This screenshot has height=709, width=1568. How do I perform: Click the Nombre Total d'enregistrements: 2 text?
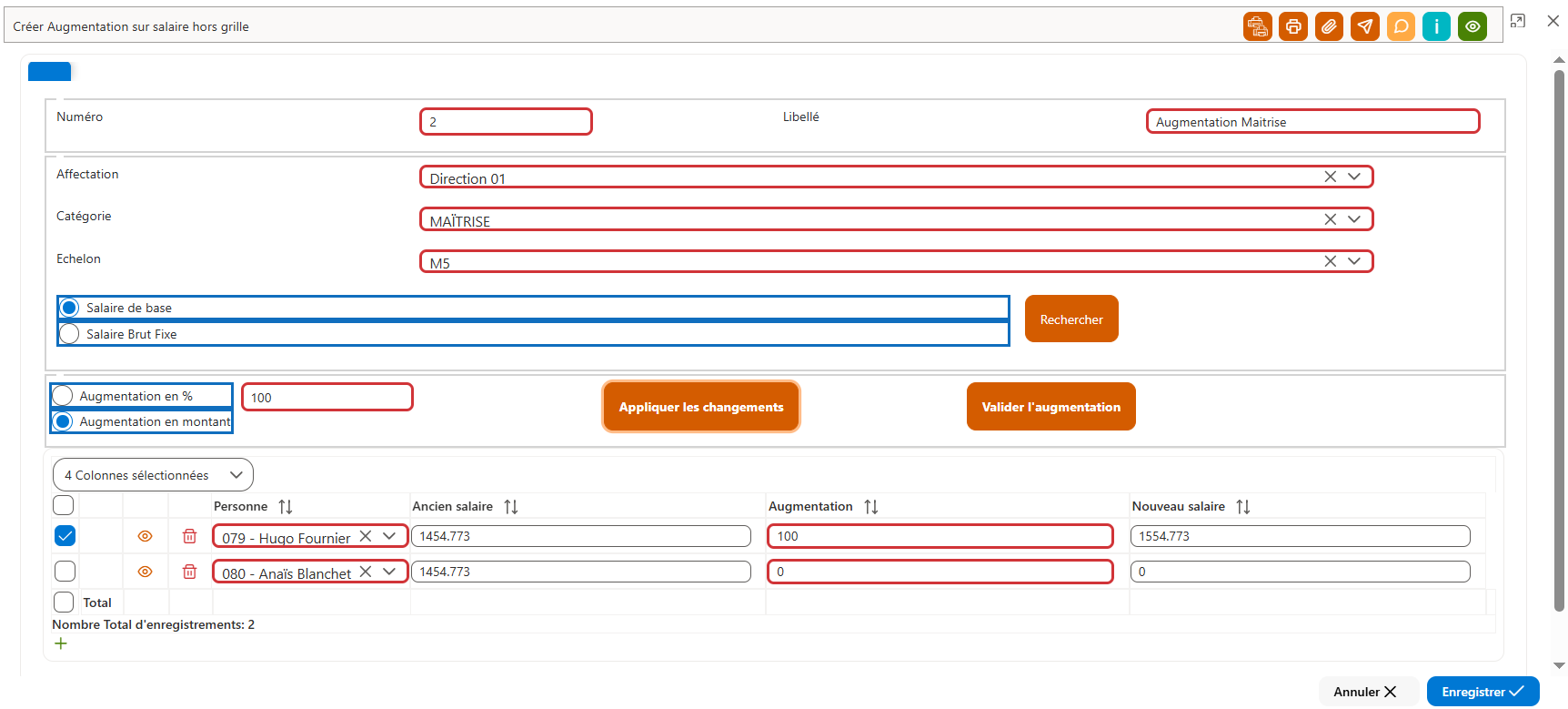click(x=153, y=624)
